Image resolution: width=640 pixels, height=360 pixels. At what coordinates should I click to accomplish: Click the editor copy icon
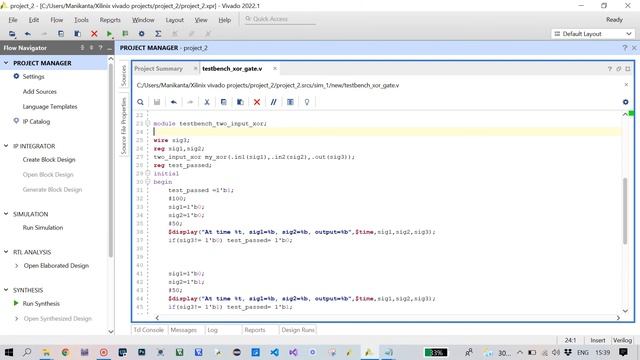point(224,102)
